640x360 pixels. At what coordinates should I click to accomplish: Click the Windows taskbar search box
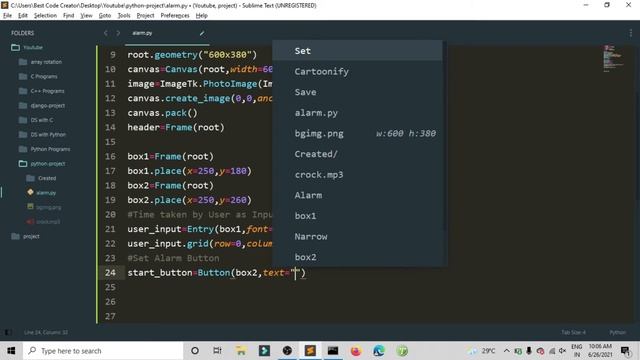(x=103, y=351)
